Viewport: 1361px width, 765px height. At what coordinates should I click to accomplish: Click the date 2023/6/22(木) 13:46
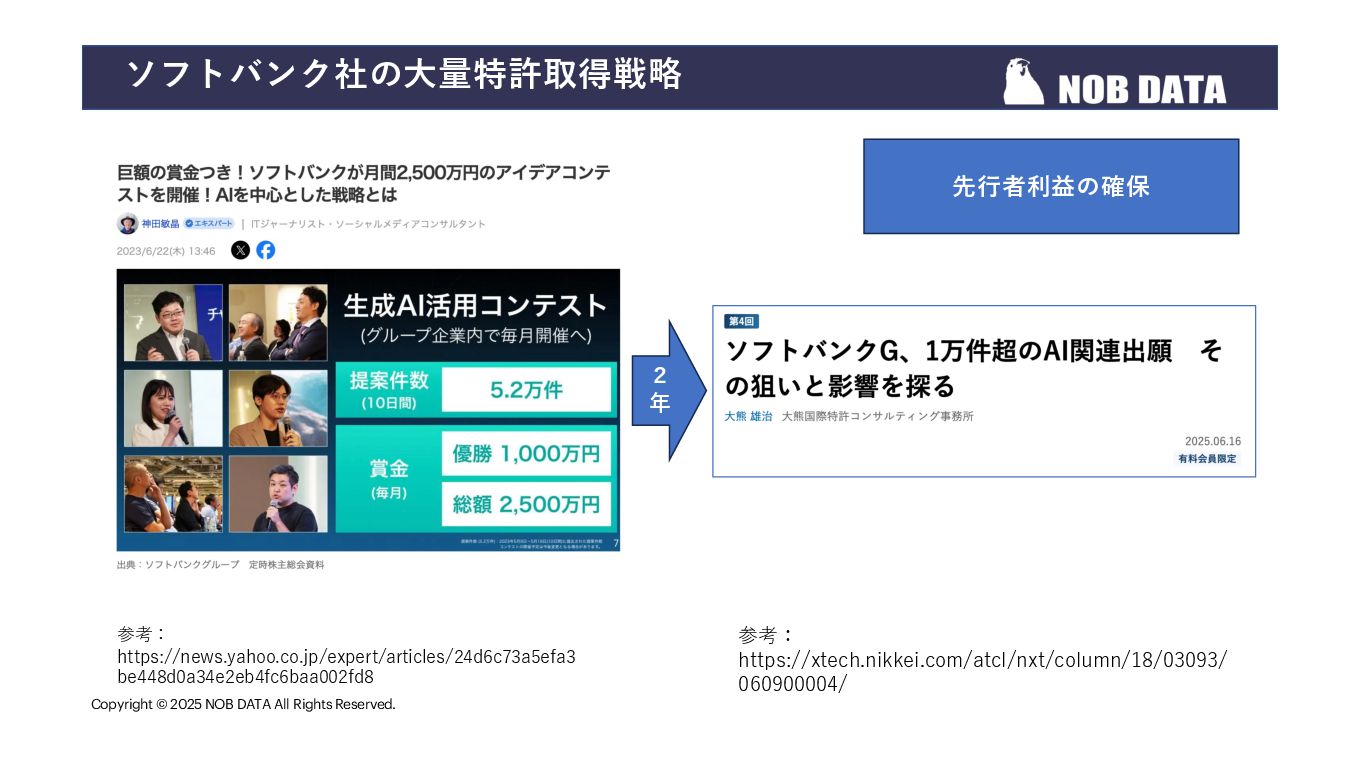(166, 251)
